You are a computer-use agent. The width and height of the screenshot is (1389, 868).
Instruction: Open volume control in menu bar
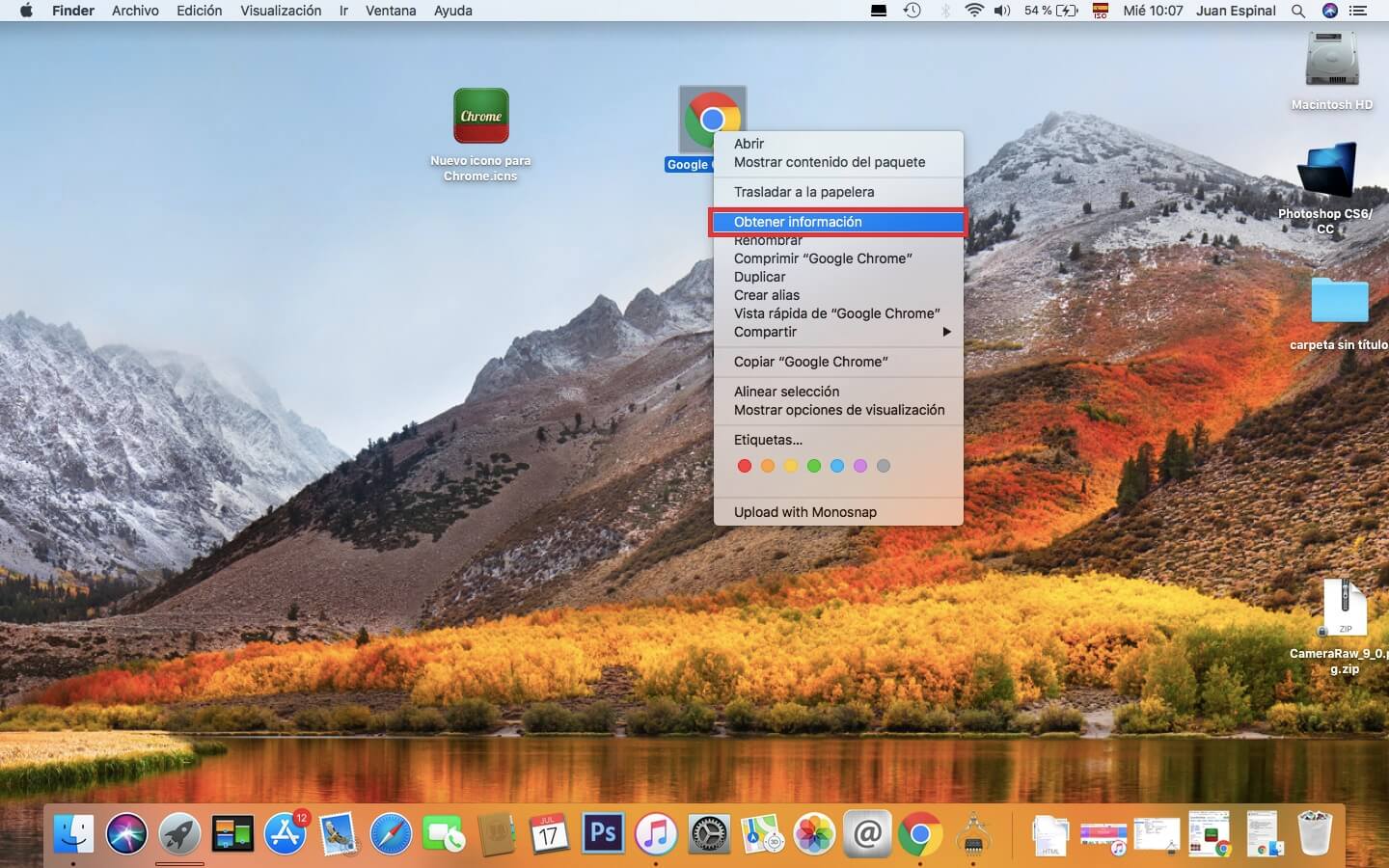(1003, 11)
